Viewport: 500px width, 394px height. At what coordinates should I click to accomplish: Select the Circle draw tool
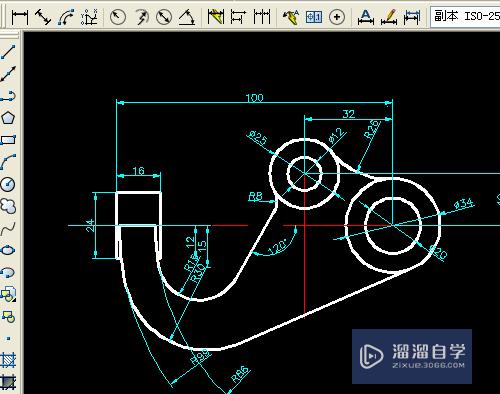pos(8,184)
